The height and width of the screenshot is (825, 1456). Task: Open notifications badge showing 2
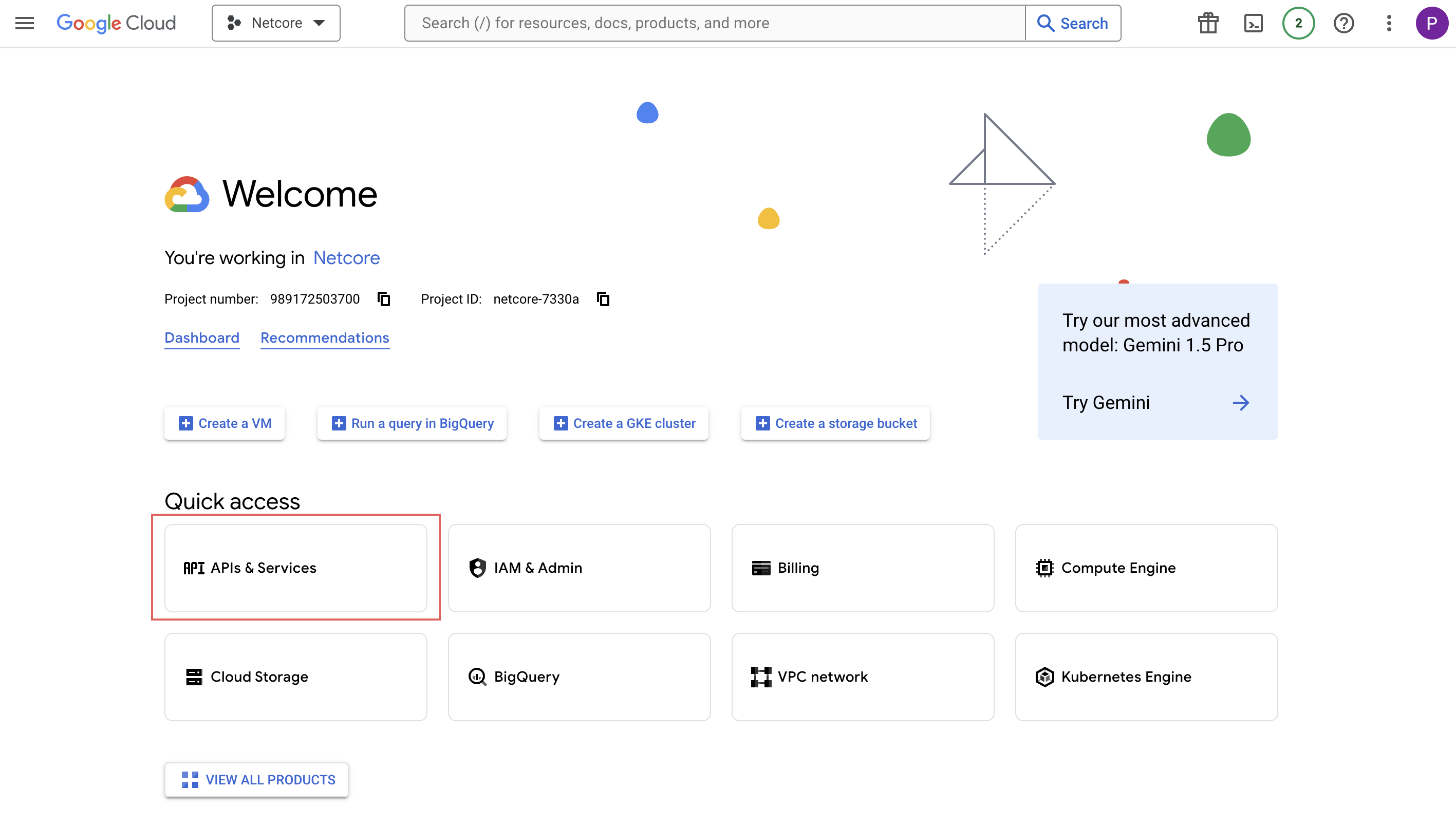pos(1298,23)
